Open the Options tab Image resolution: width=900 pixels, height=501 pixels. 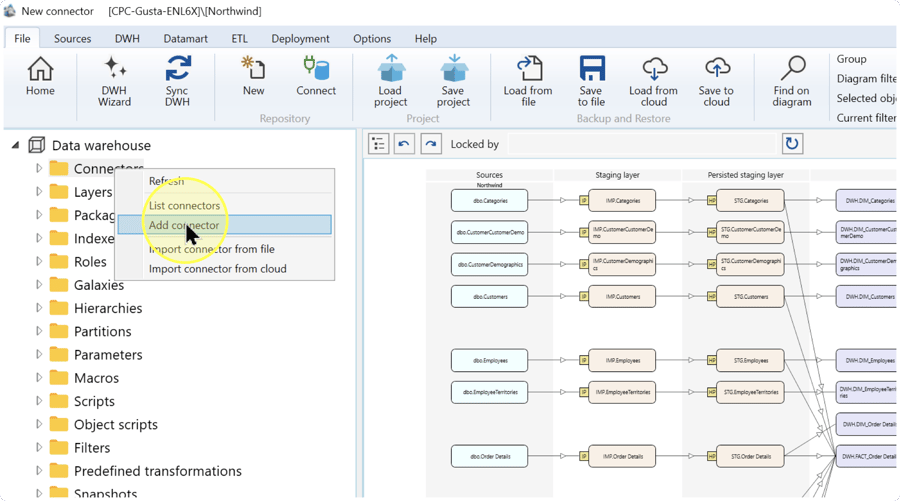coord(372,38)
